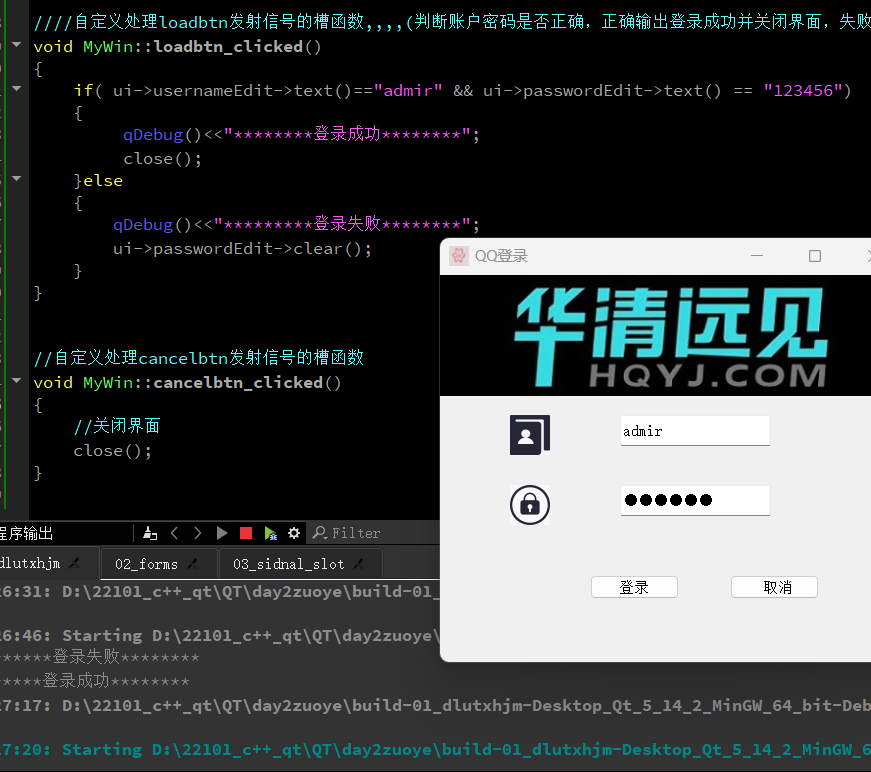This screenshot has width=871, height=772.
Task: Click the clear output broom icon
Action: coord(150,533)
